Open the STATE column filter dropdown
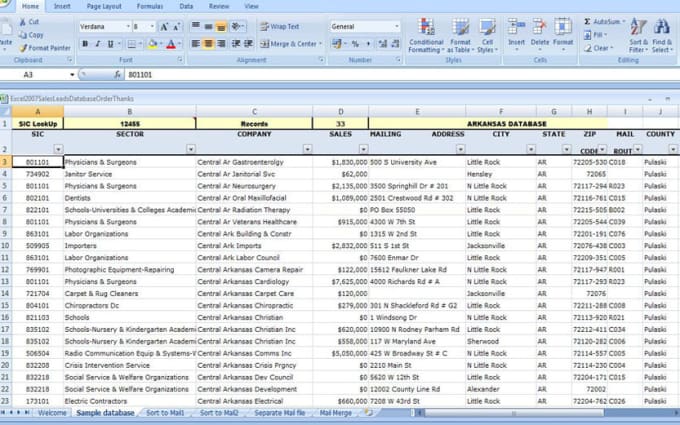Viewport: 680px width, 425px height. tap(567, 149)
